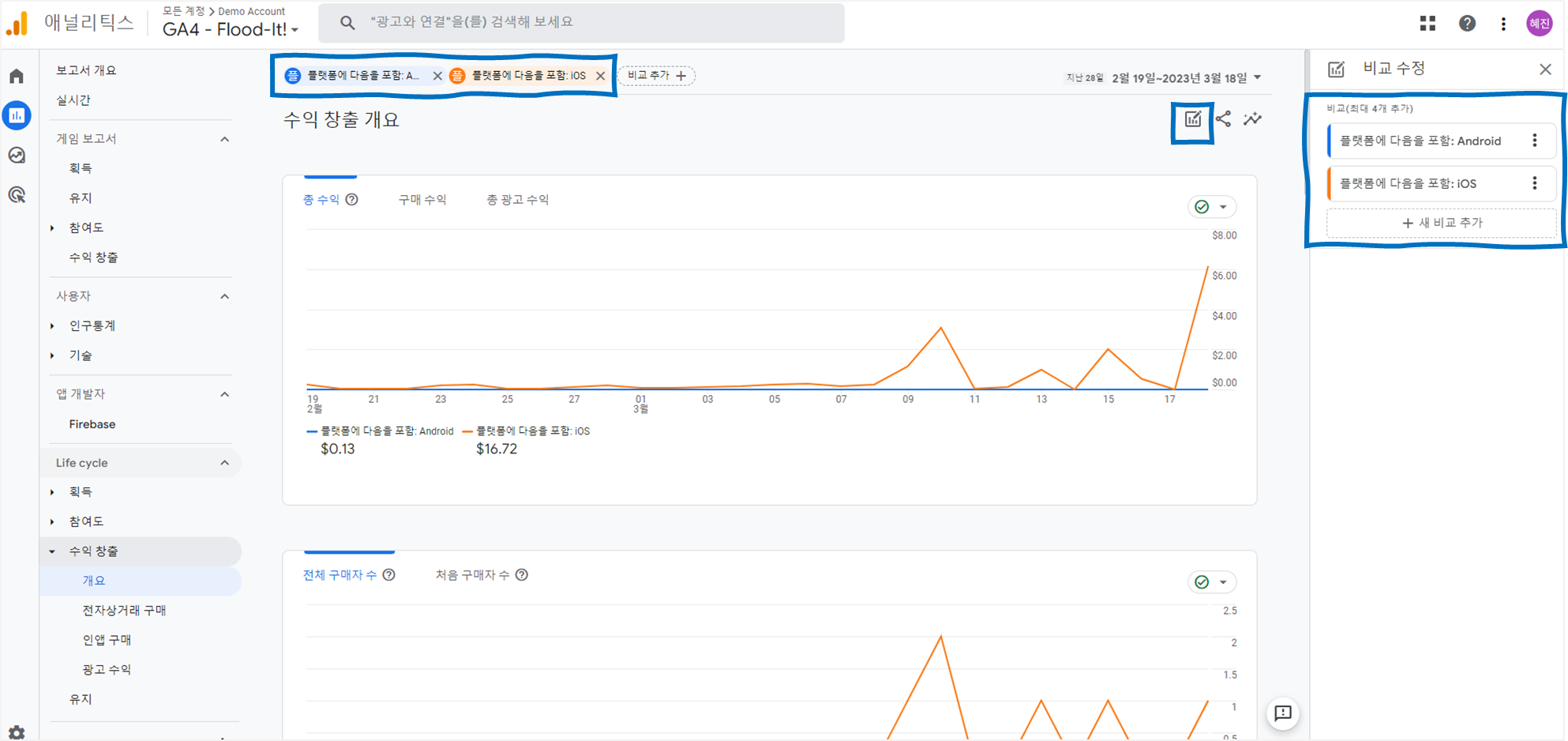Open 수익 창출 under 게임 보고서
1568x741 pixels.
click(93, 258)
